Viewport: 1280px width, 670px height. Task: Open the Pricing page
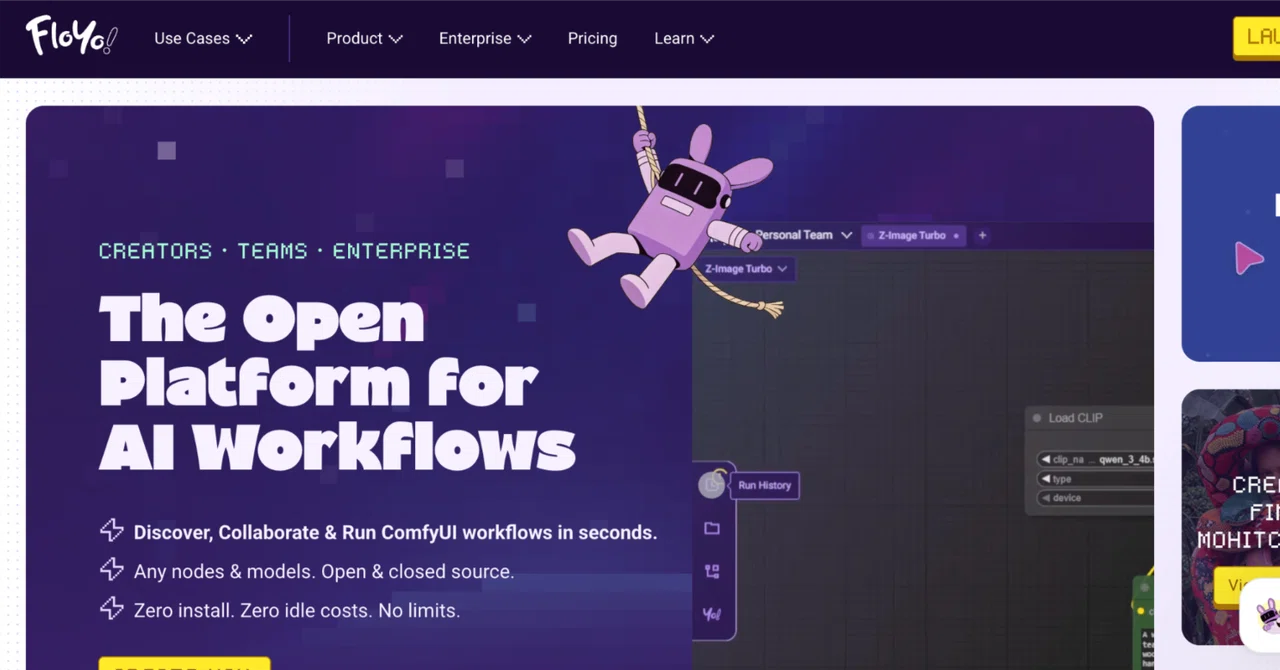click(592, 38)
